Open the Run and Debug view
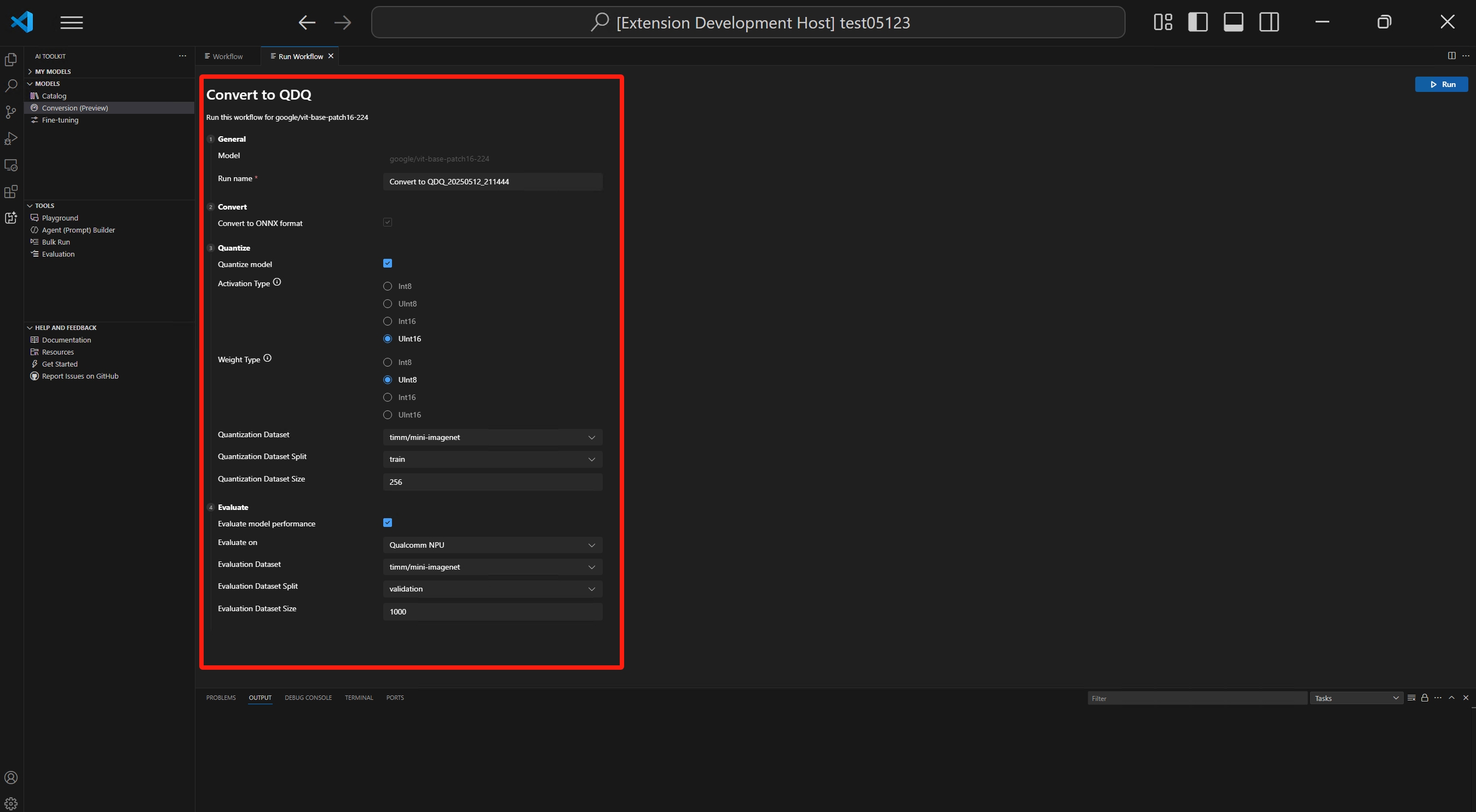The image size is (1476, 812). tap(11, 138)
